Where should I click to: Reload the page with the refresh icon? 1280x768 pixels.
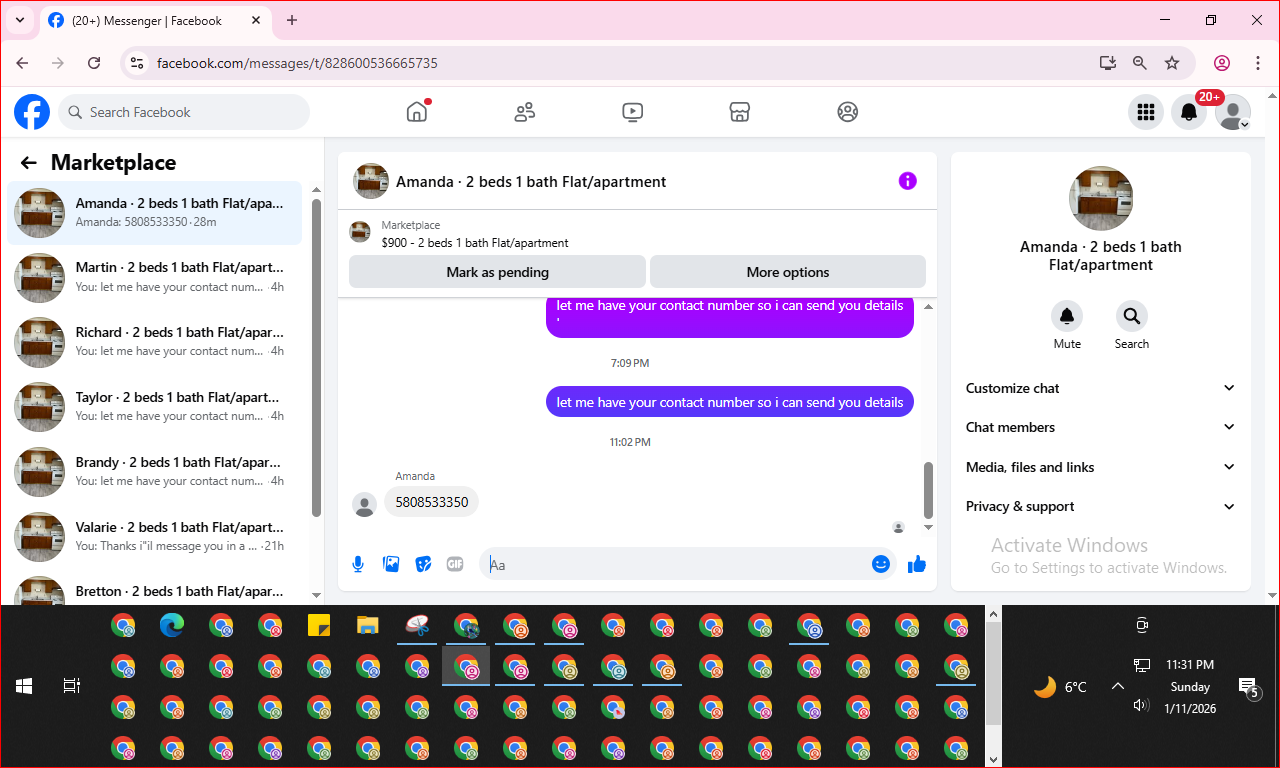tap(94, 63)
